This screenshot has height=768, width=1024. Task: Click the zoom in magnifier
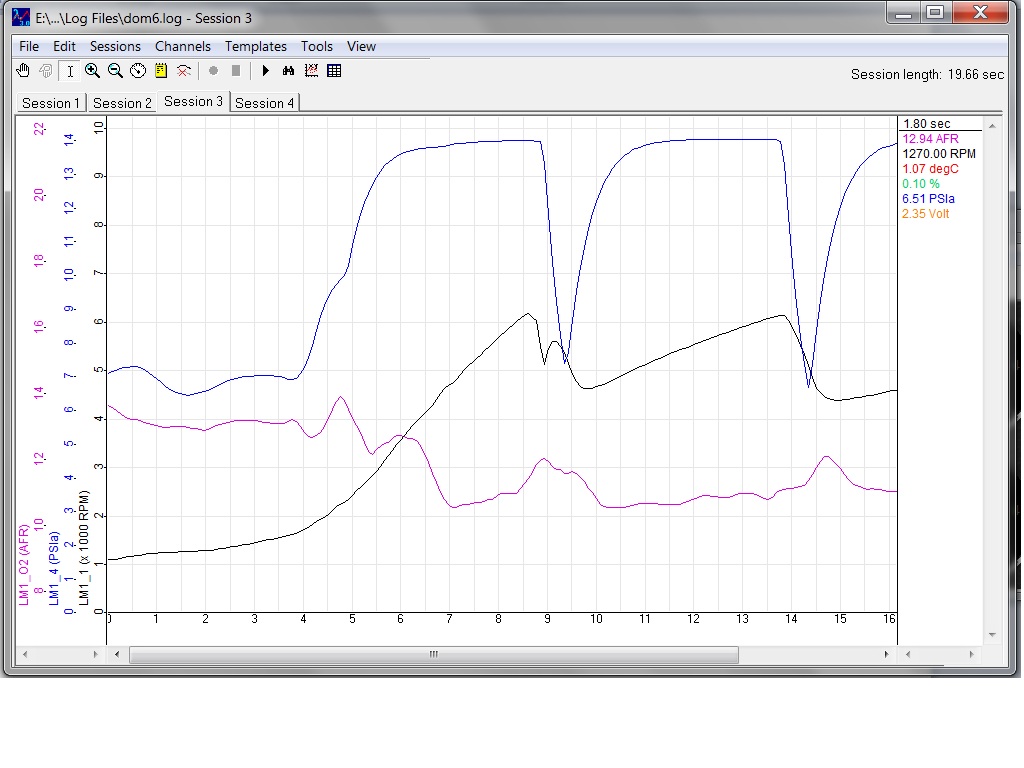(x=92, y=71)
